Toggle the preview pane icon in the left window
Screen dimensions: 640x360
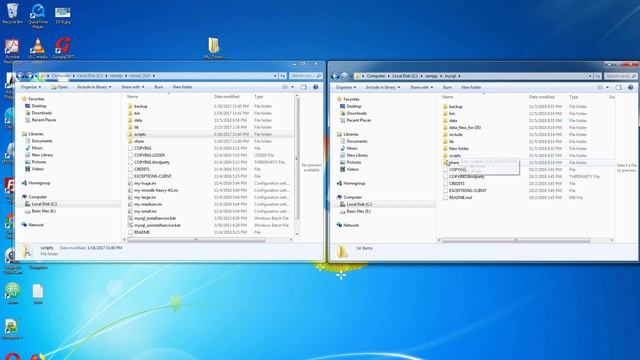pyautogui.click(x=303, y=87)
